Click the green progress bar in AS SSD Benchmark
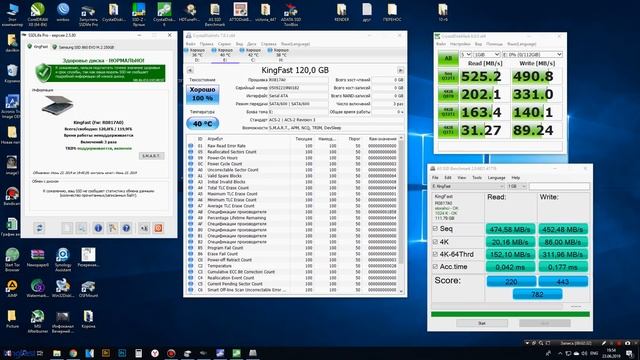Screen dimensions: 640x360 (510, 314)
